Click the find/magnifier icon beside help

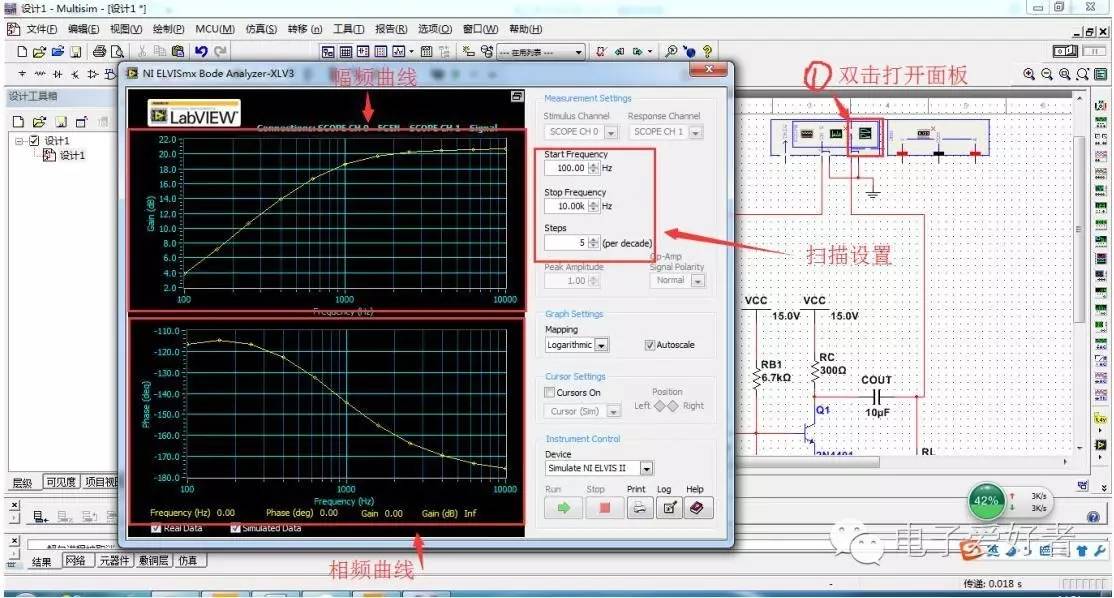[x=671, y=51]
